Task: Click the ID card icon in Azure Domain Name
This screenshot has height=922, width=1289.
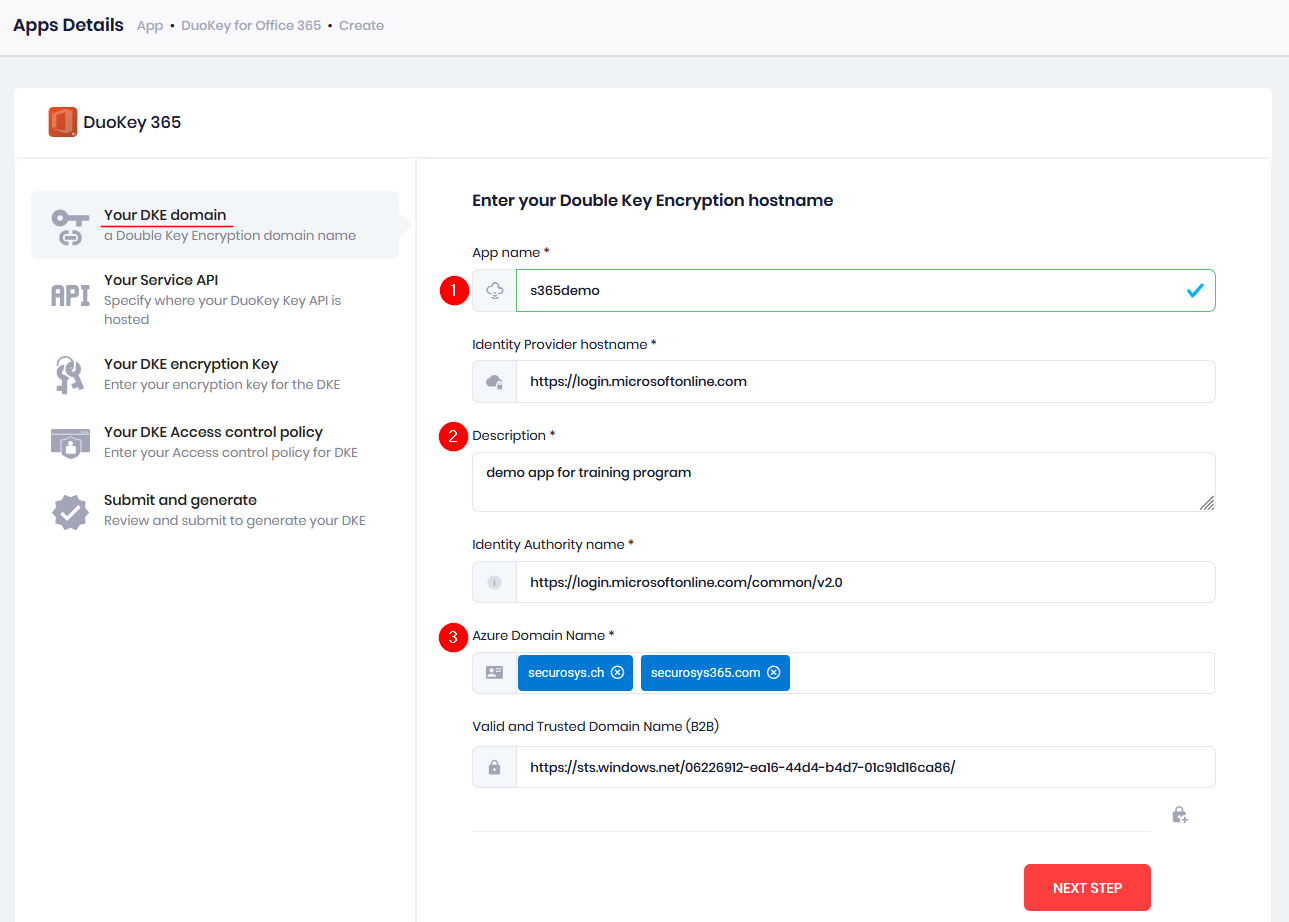Action: click(x=494, y=673)
